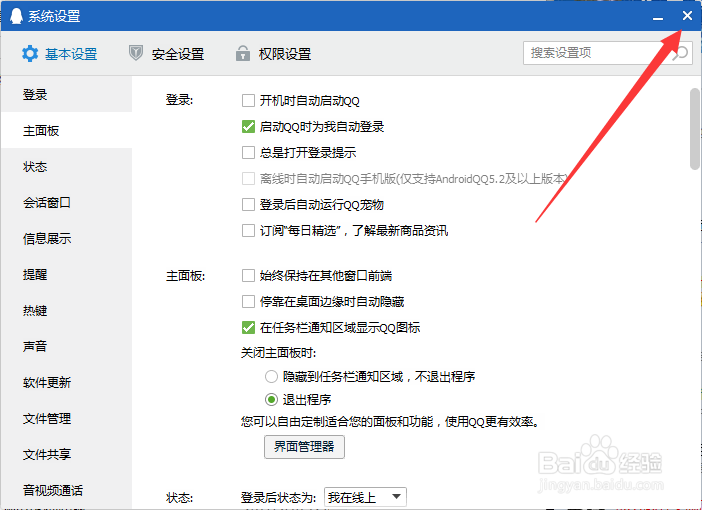Select 状态 in the left sidebar
Viewport: 702px width, 510px height.
click(x=67, y=167)
